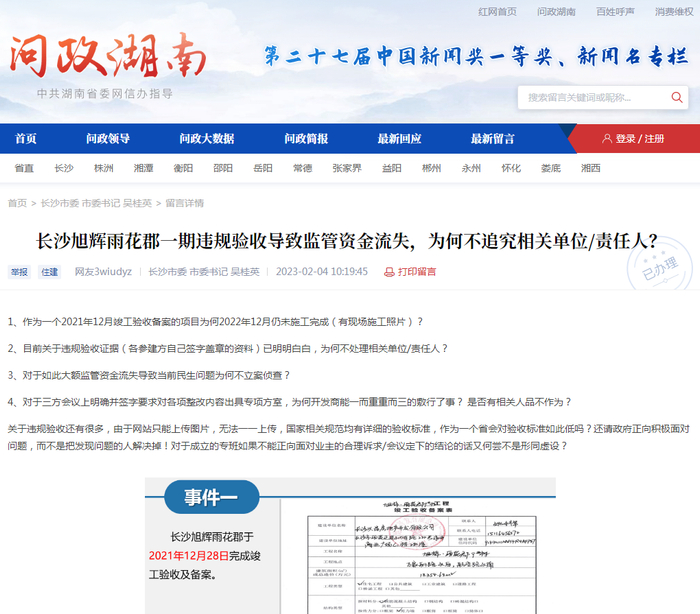Select the 益阳 region tab
This screenshot has width=700, height=614.
click(x=392, y=168)
